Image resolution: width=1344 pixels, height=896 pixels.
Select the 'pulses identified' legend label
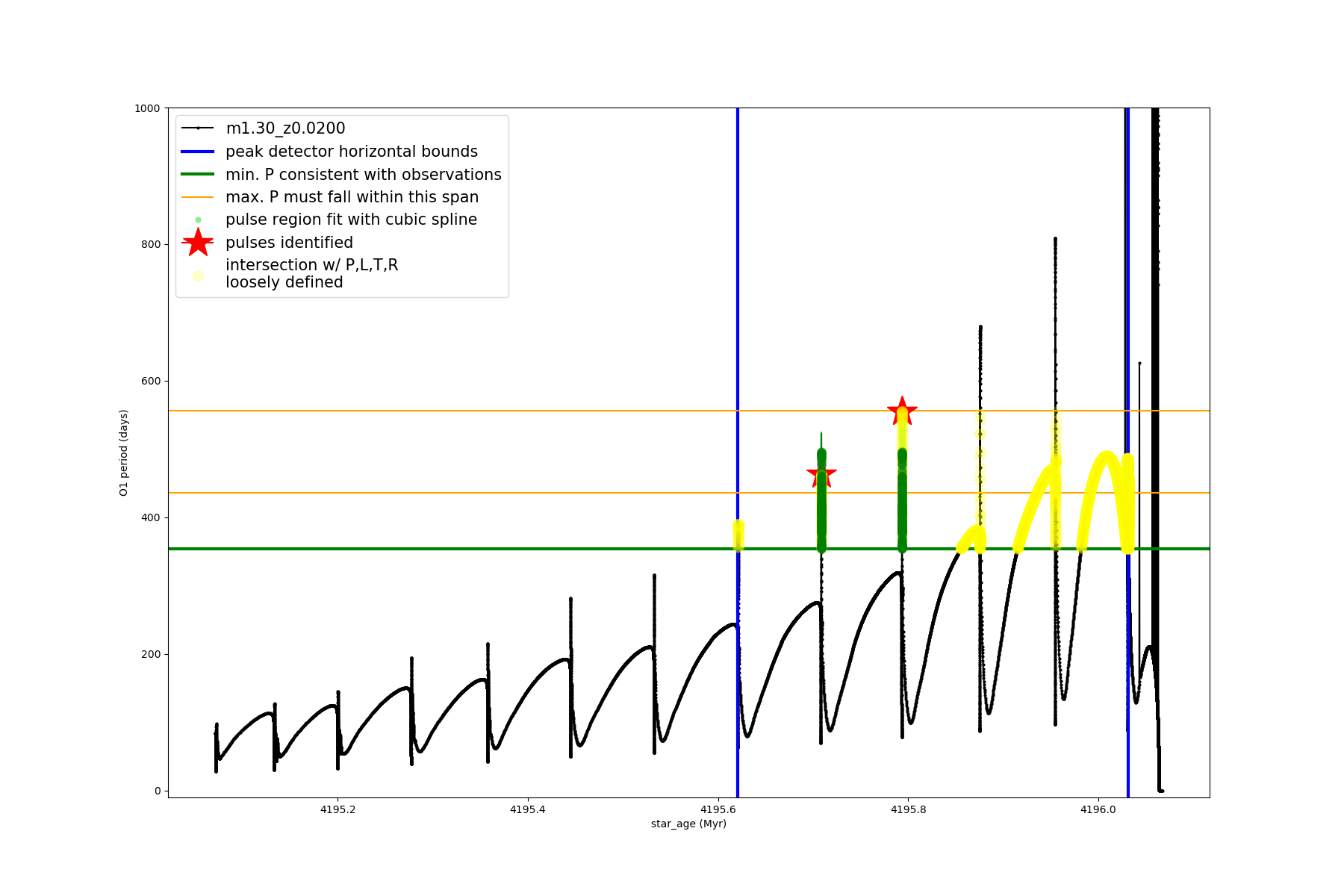(289, 243)
